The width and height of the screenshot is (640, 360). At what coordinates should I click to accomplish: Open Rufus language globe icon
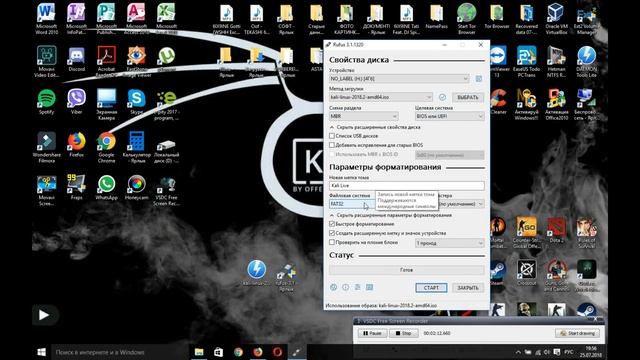[333, 287]
